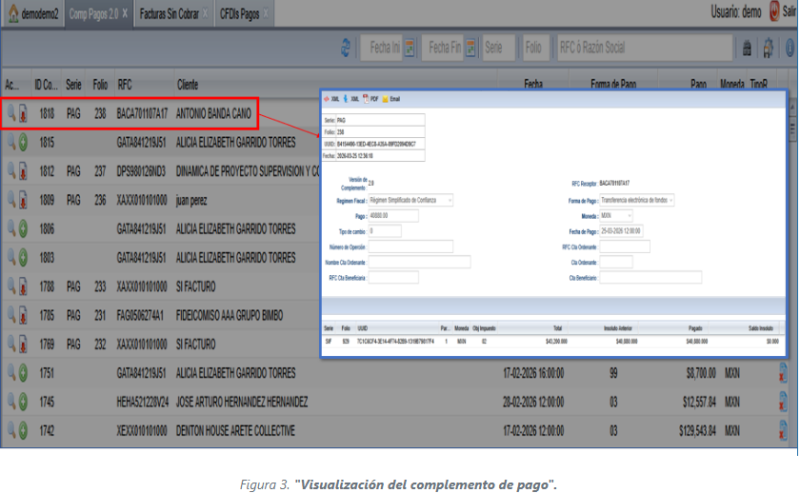Click the RFC Cta Ordenante field

tap(624, 247)
